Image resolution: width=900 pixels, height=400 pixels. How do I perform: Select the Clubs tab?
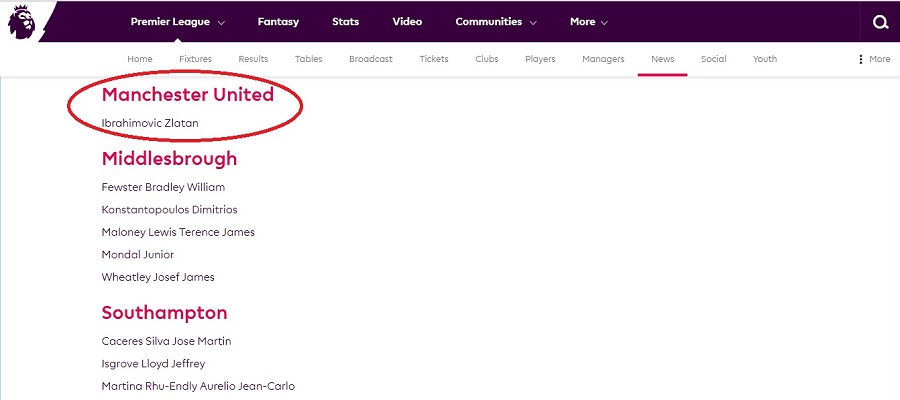click(487, 59)
